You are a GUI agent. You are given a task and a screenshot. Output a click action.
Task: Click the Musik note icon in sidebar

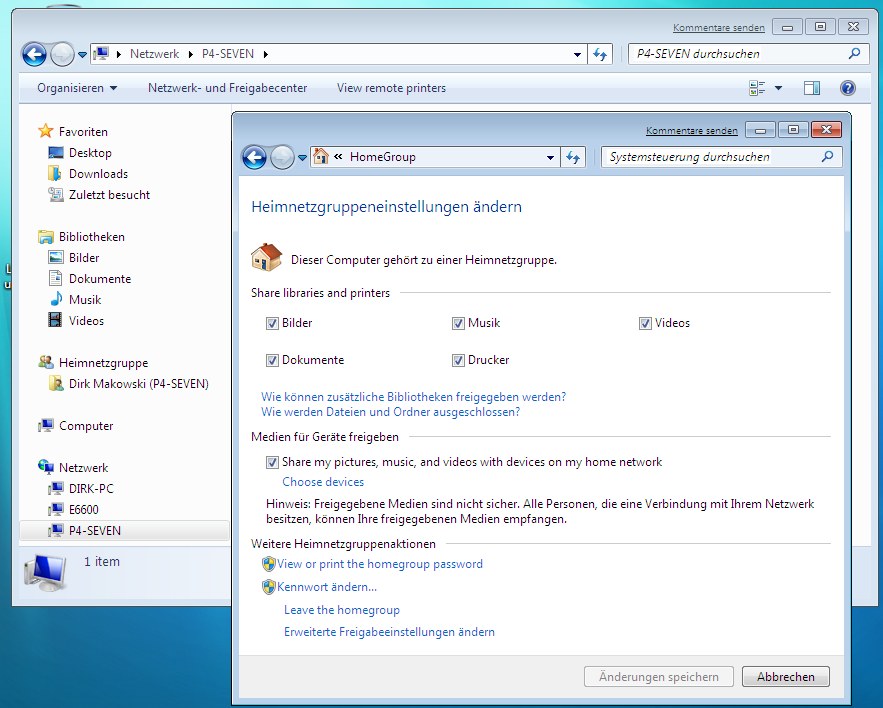(56, 299)
